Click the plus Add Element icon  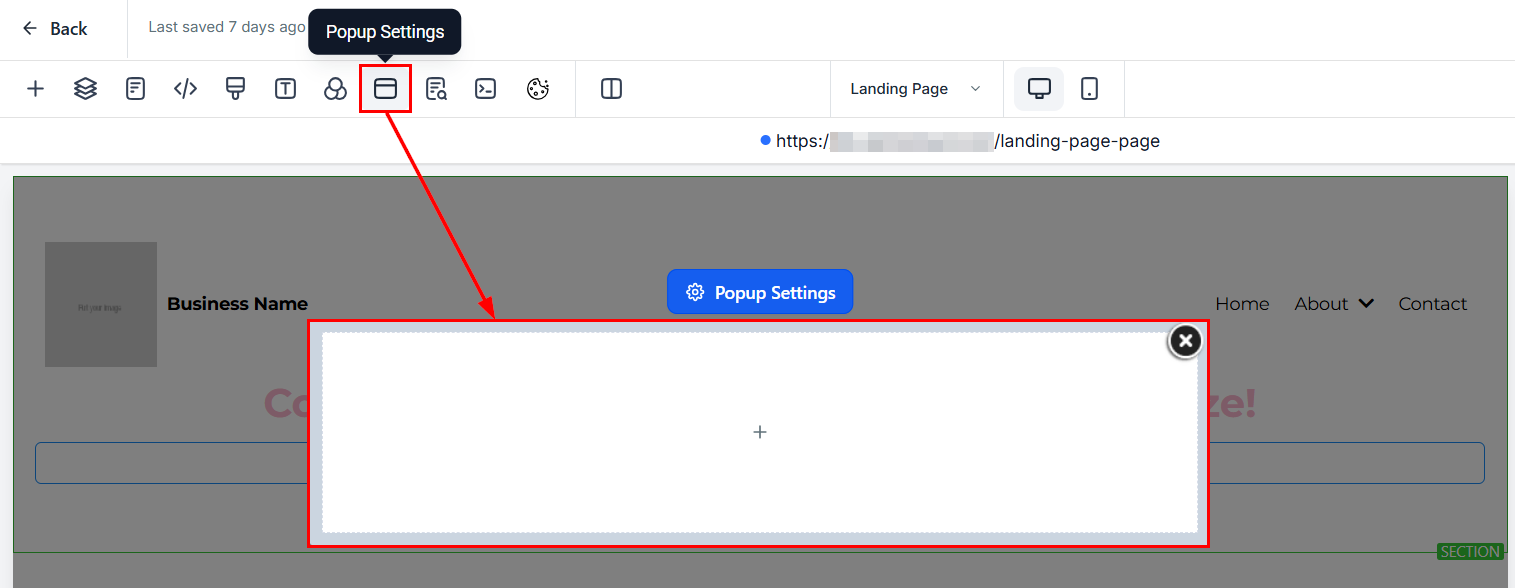[x=35, y=89]
